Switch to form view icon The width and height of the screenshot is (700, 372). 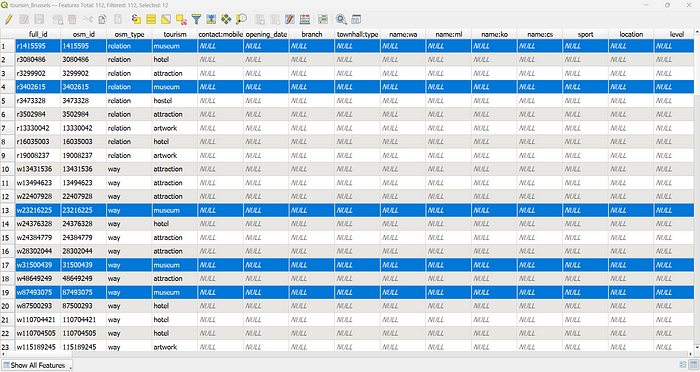682,365
